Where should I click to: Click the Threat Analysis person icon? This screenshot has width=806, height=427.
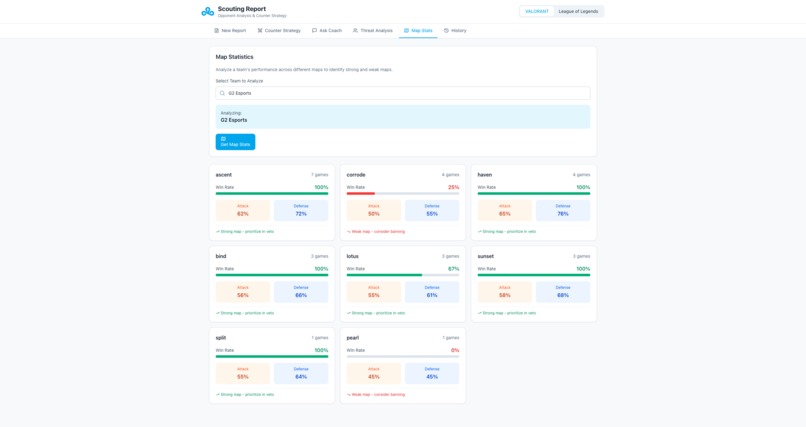click(x=355, y=30)
